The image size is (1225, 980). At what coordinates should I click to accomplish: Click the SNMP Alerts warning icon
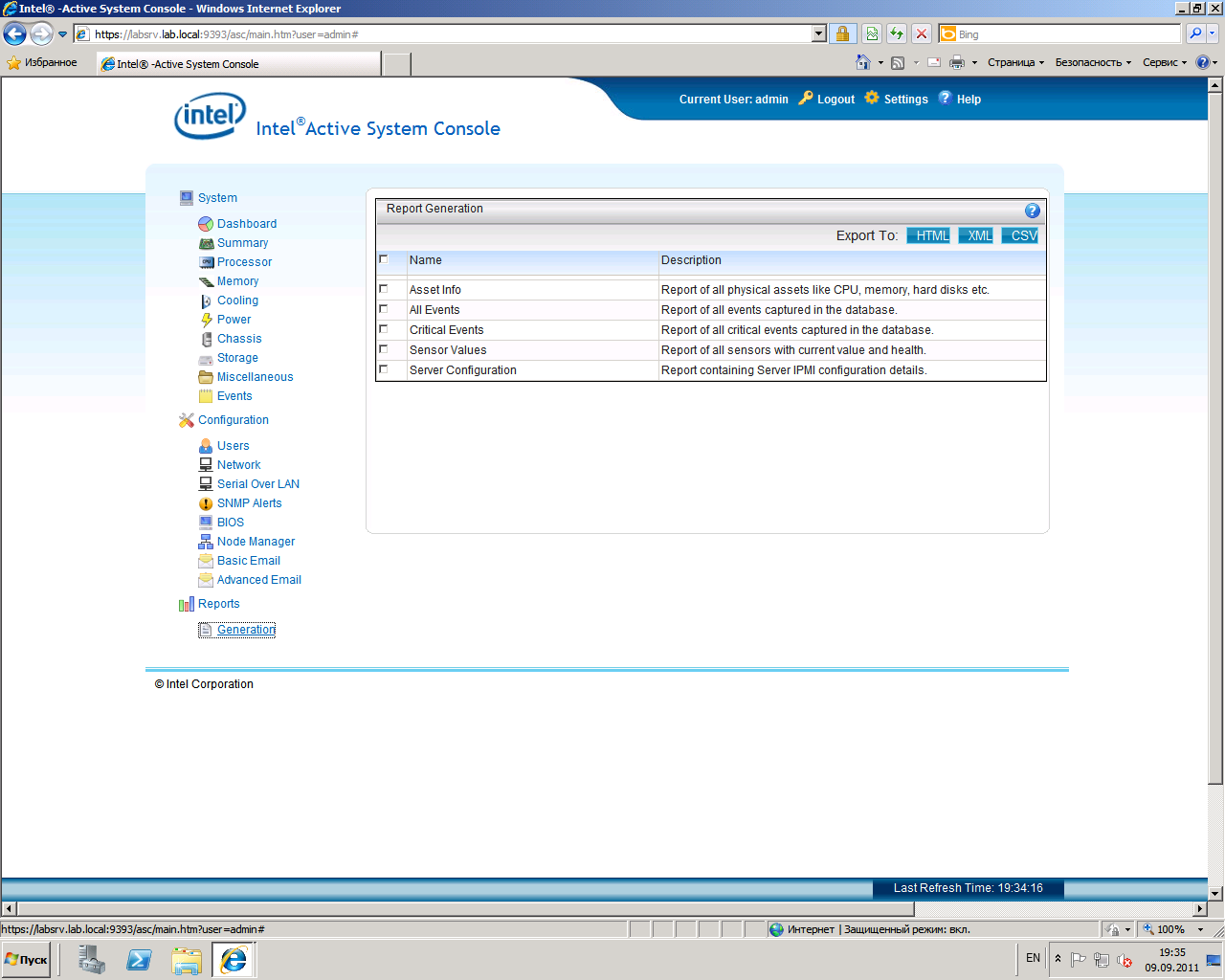pos(206,503)
